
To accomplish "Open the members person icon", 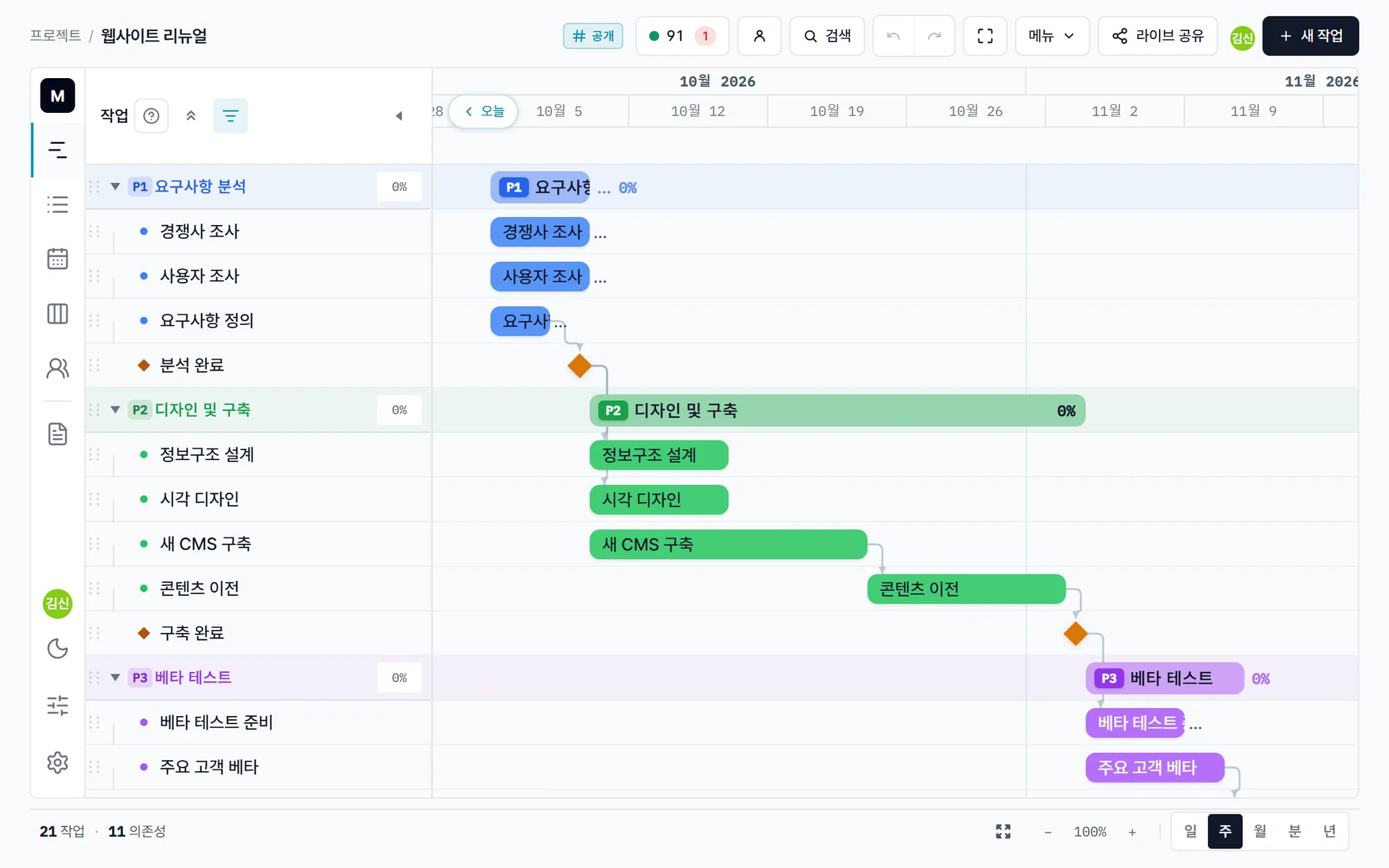I will point(759,35).
